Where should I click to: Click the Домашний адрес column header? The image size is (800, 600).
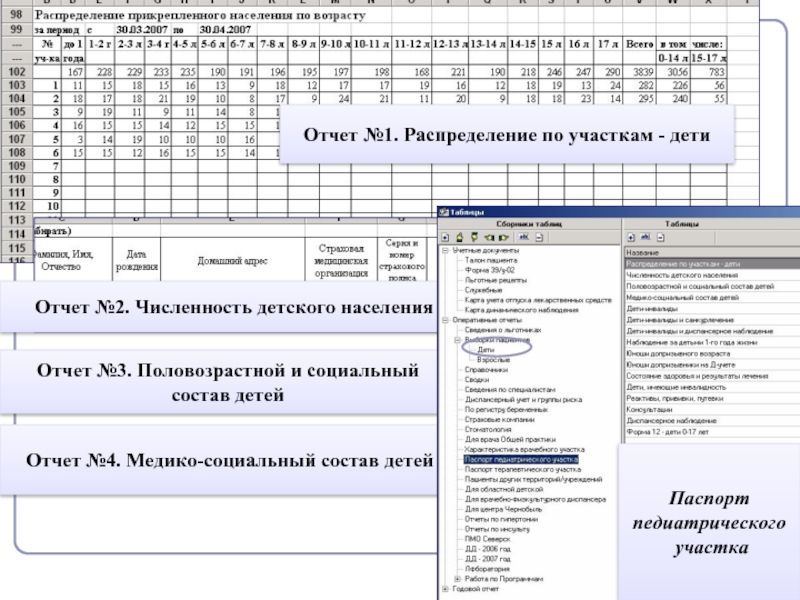tap(233, 261)
